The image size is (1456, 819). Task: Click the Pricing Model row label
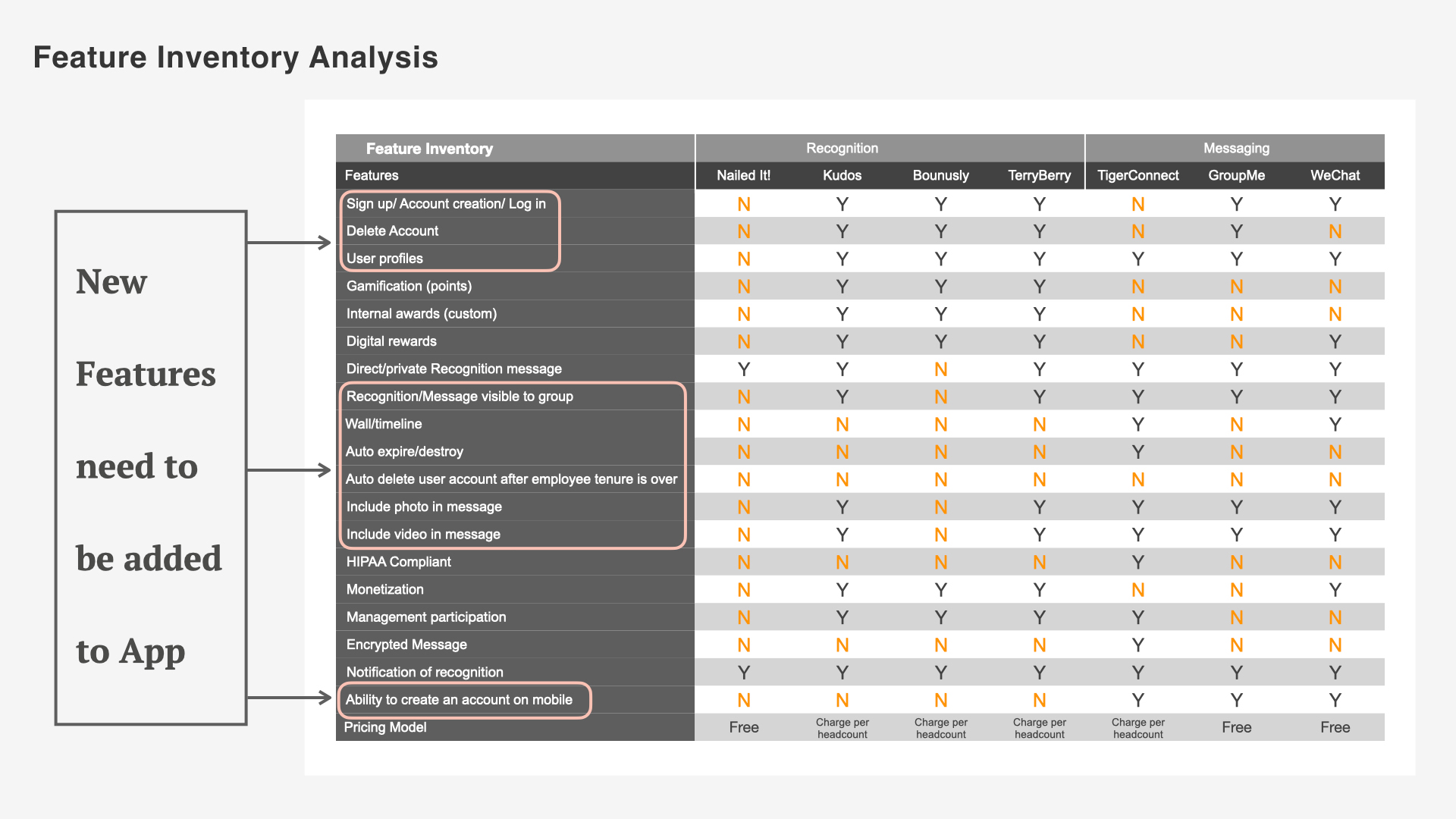point(385,727)
